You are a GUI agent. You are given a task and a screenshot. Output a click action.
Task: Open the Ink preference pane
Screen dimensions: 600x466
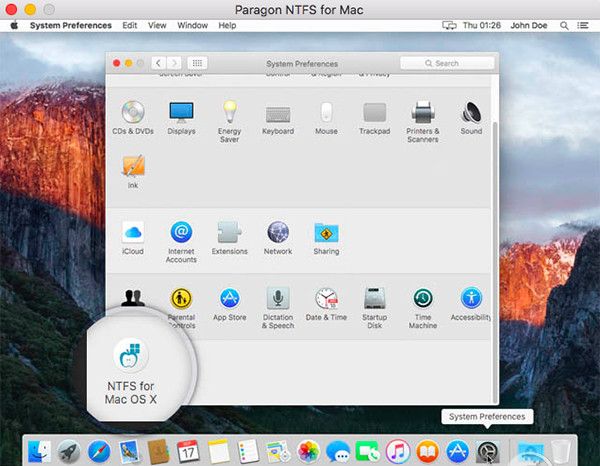133,171
